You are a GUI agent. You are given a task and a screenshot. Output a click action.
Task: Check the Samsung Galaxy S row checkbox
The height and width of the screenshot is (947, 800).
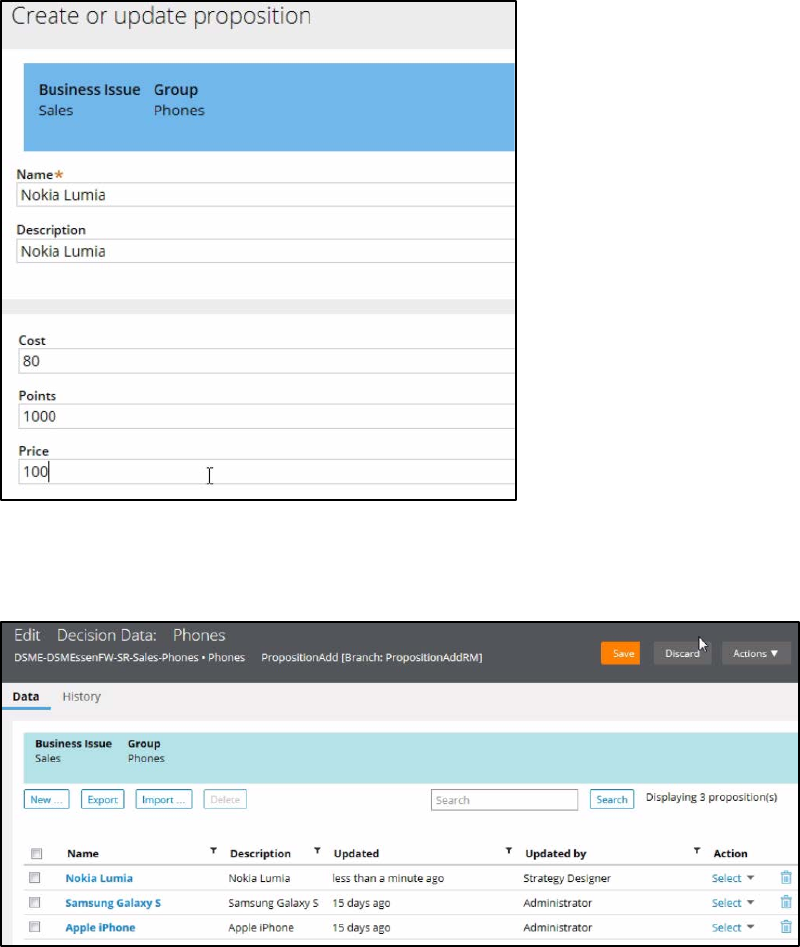[x=34, y=902]
